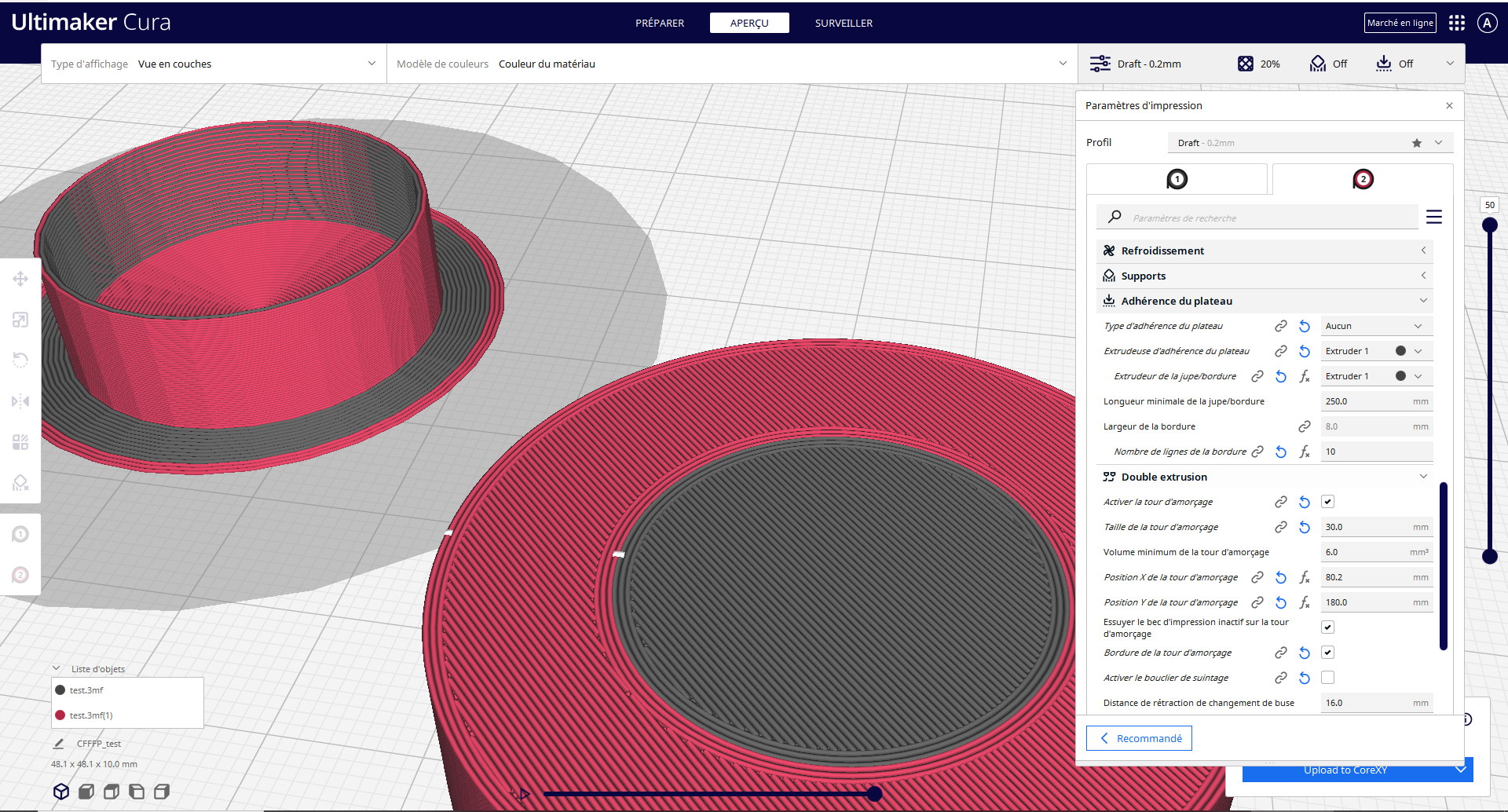The width and height of the screenshot is (1508, 812).
Task: Click link icon for Largeur de la bordure
Action: tap(1305, 426)
